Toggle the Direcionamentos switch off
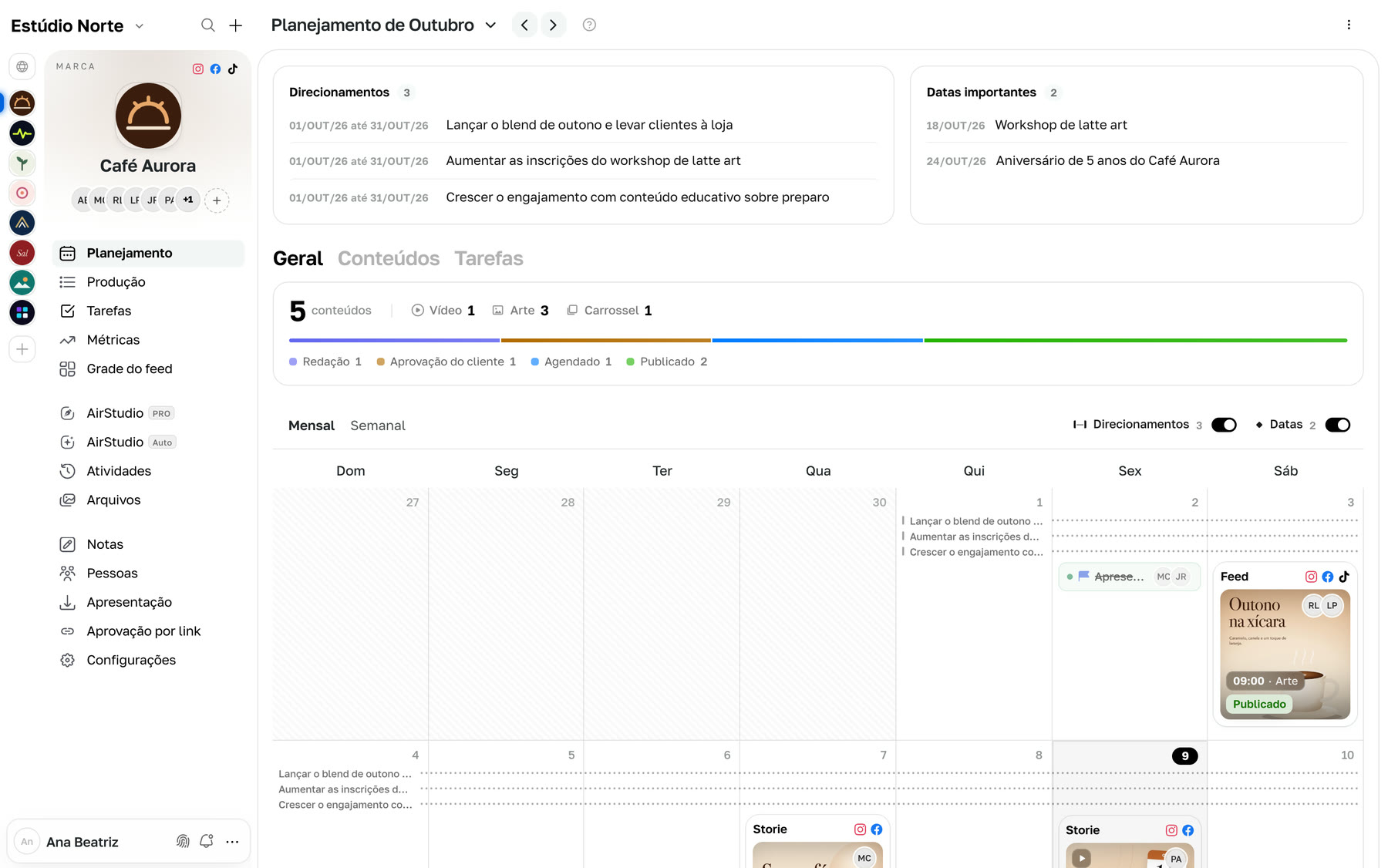1388x868 pixels. coord(1224,425)
